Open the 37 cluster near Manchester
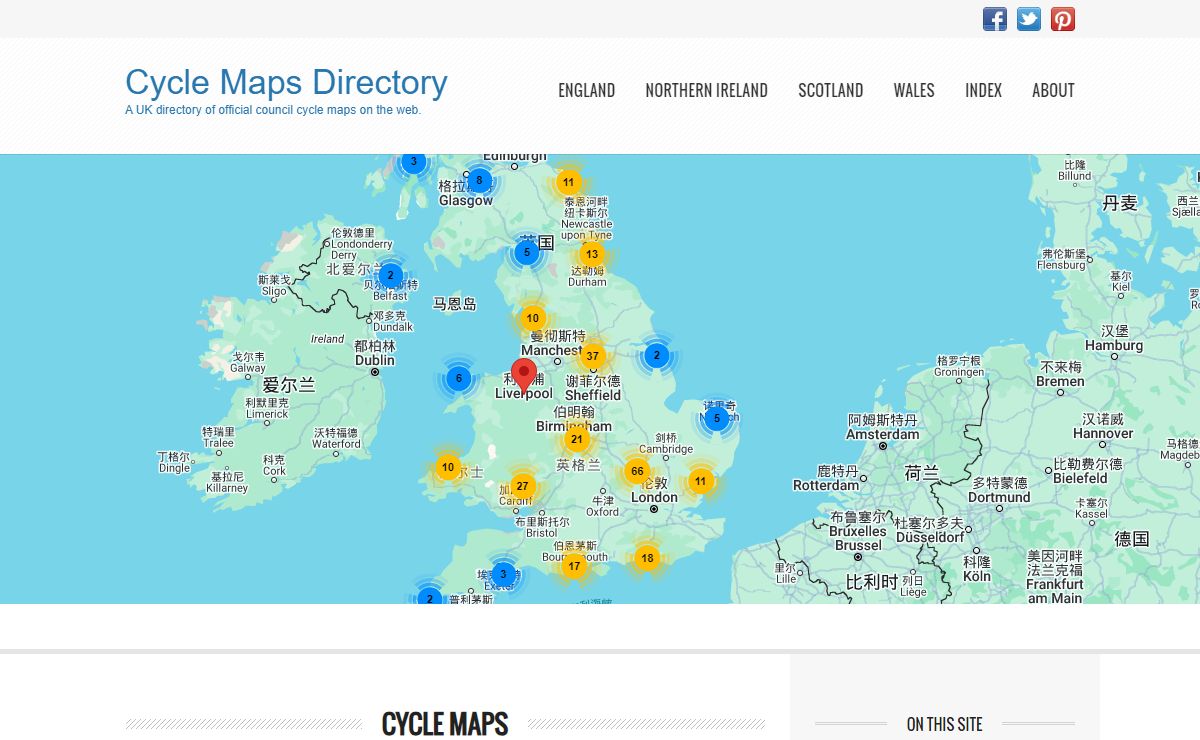Screen dimensions: 1200x740 point(592,356)
